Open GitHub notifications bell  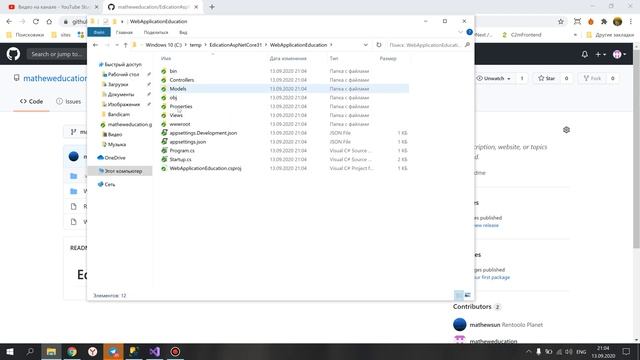pos(584,54)
